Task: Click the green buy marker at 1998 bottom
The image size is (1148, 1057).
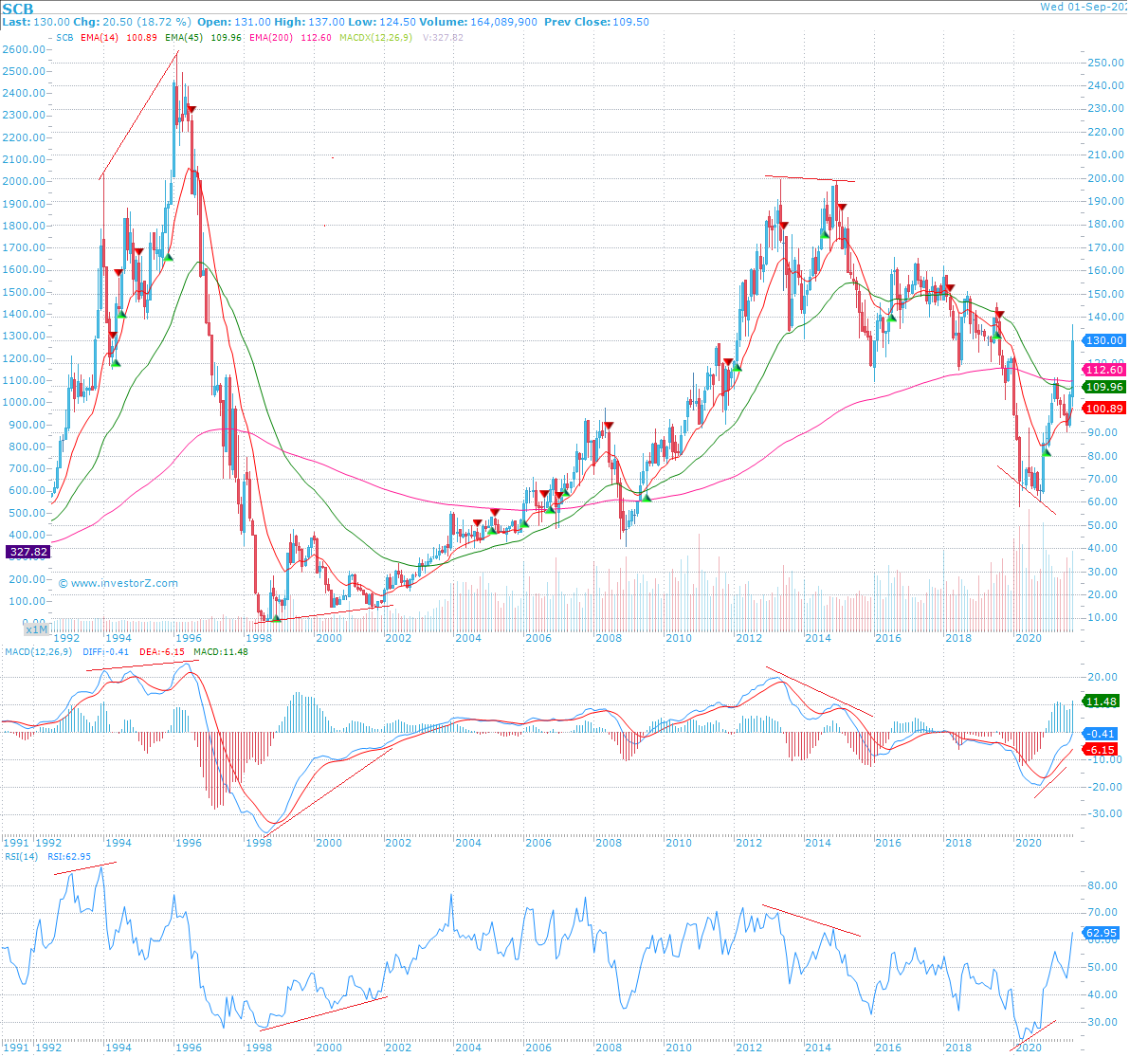Action: click(x=276, y=618)
